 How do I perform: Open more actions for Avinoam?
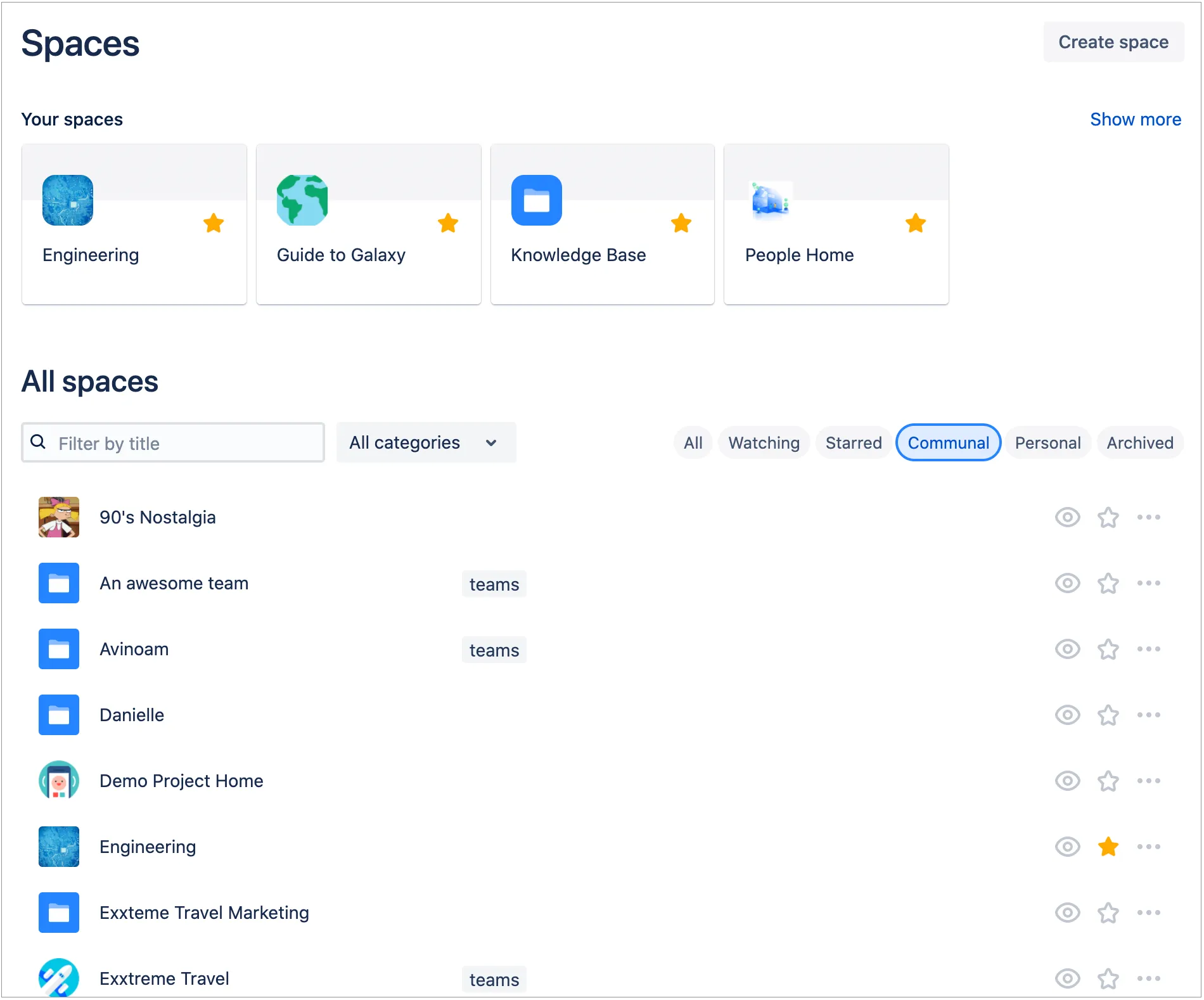coord(1149,649)
